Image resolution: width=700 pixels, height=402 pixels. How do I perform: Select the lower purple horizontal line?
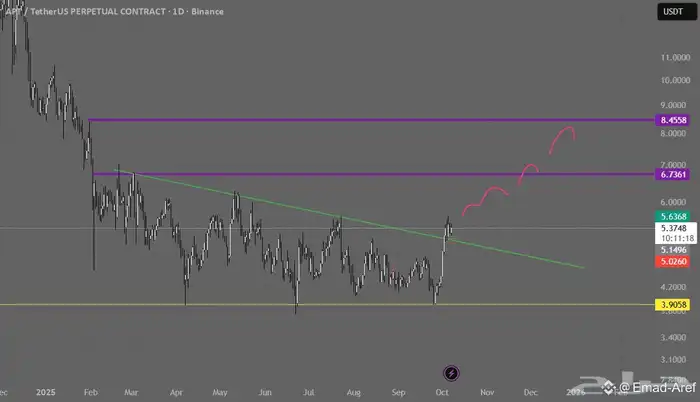pyautogui.click(x=300, y=174)
